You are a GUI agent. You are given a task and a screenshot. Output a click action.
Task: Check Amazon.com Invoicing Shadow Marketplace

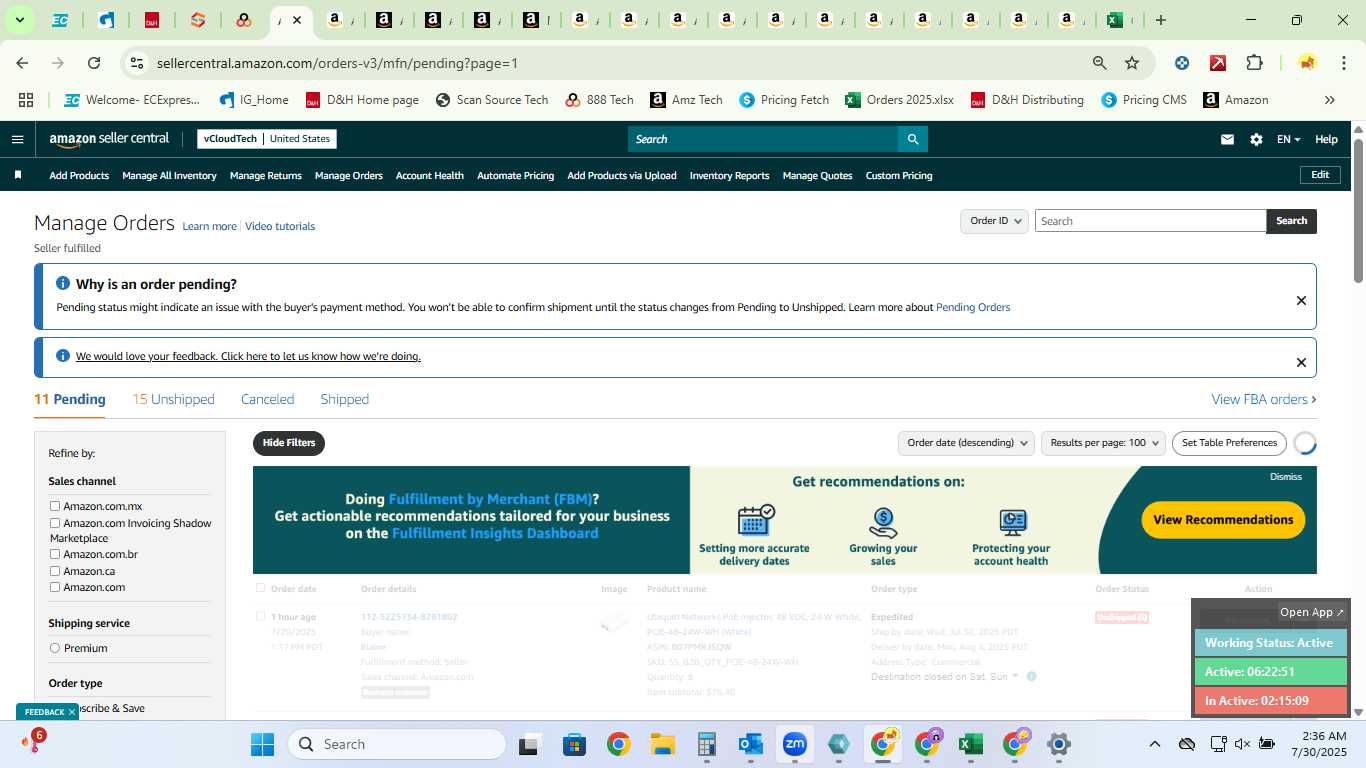click(x=55, y=523)
